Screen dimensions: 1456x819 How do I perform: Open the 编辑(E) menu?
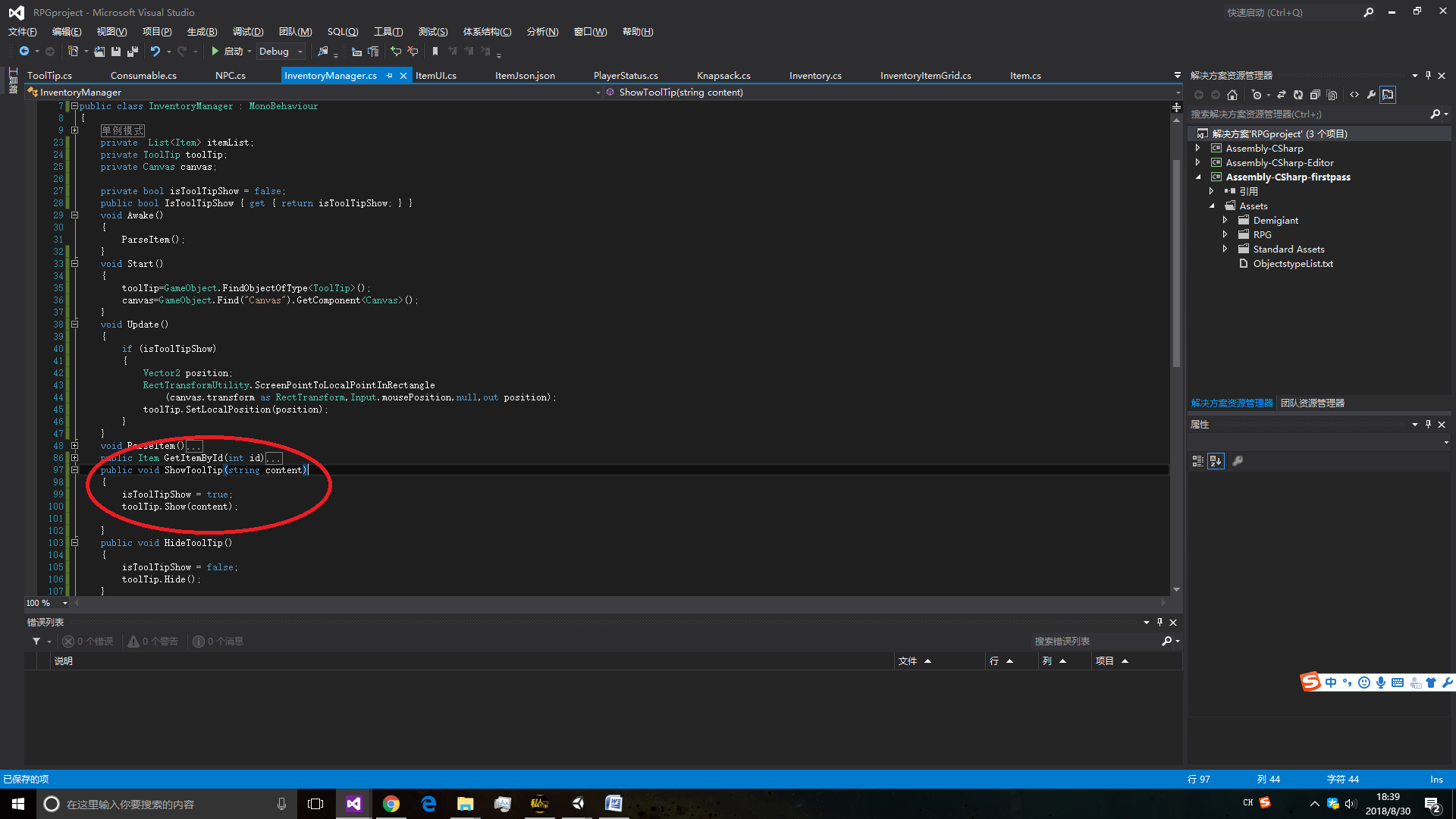(67, 31)
